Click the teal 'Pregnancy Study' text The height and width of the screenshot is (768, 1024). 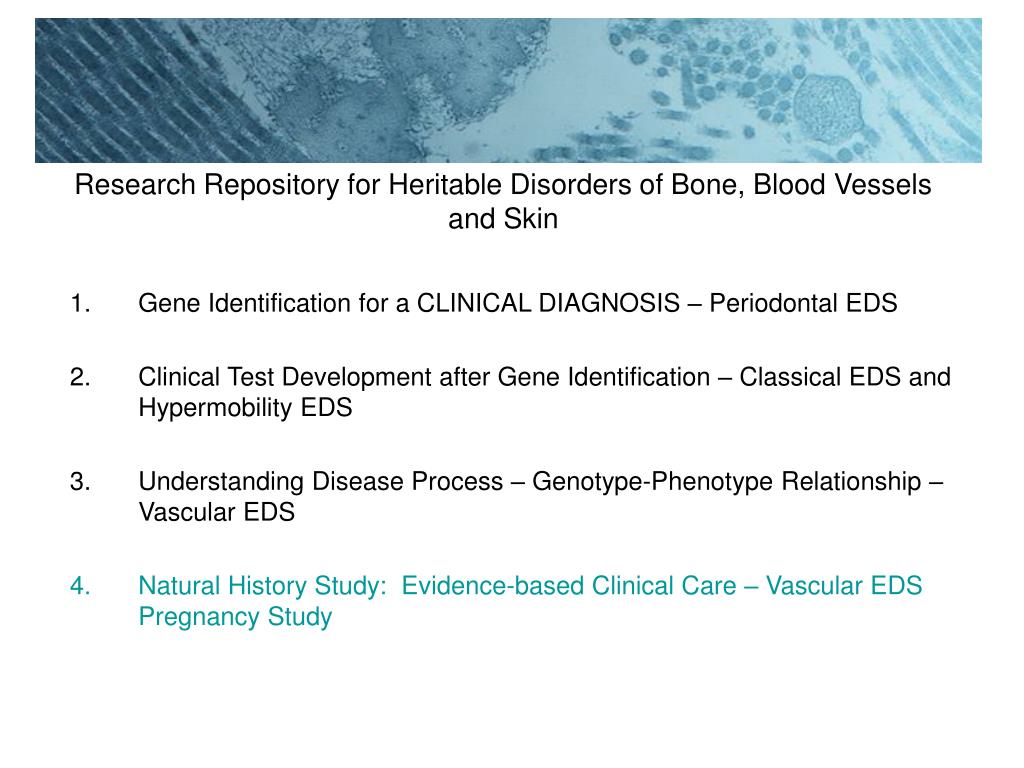[235, 616]
